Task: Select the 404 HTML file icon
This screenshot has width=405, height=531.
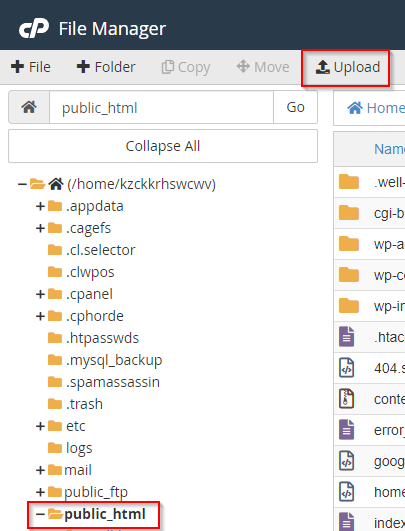Action: tap(346, 367)
